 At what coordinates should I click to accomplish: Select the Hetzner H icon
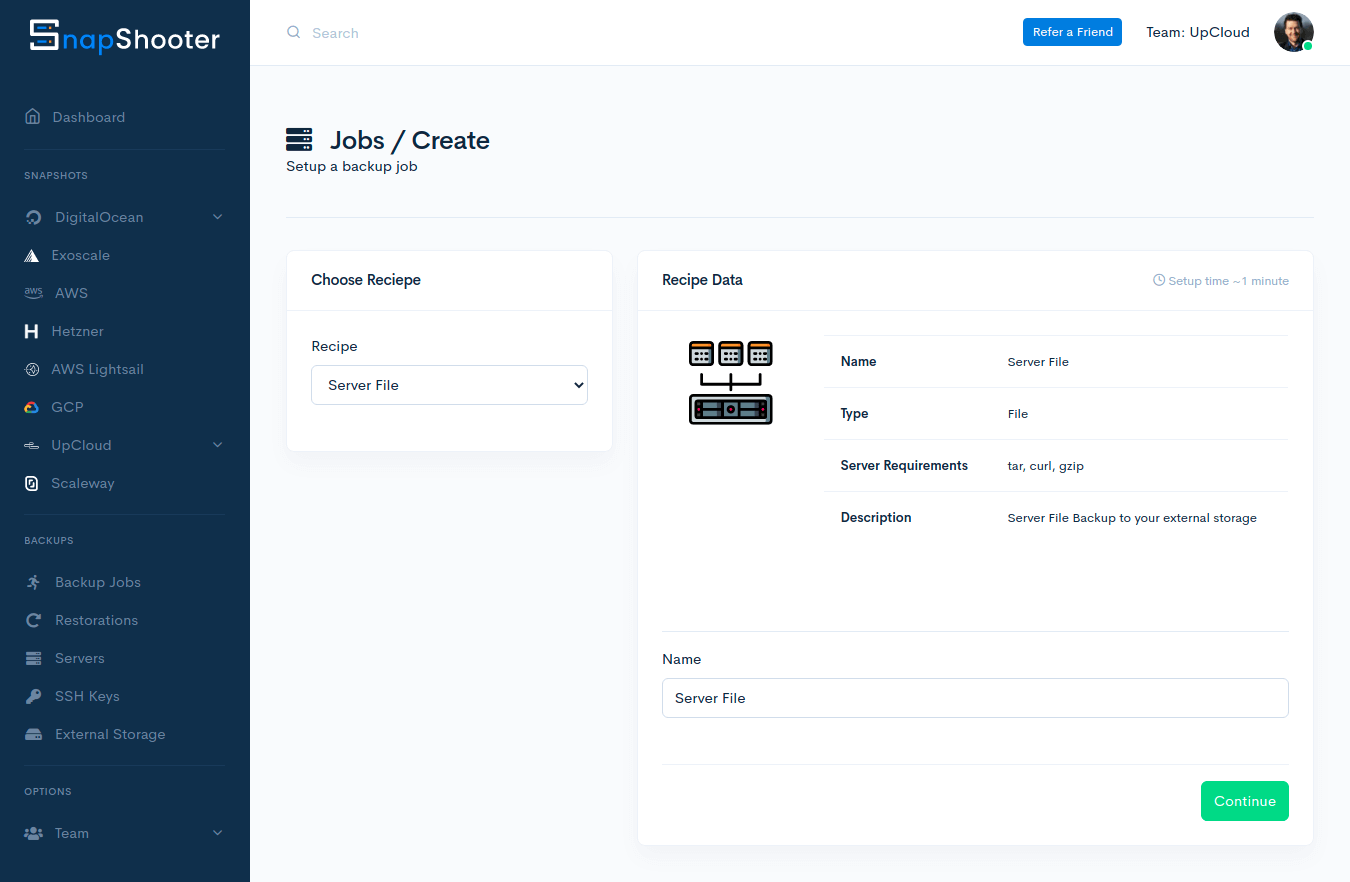[x=32, y=331]
